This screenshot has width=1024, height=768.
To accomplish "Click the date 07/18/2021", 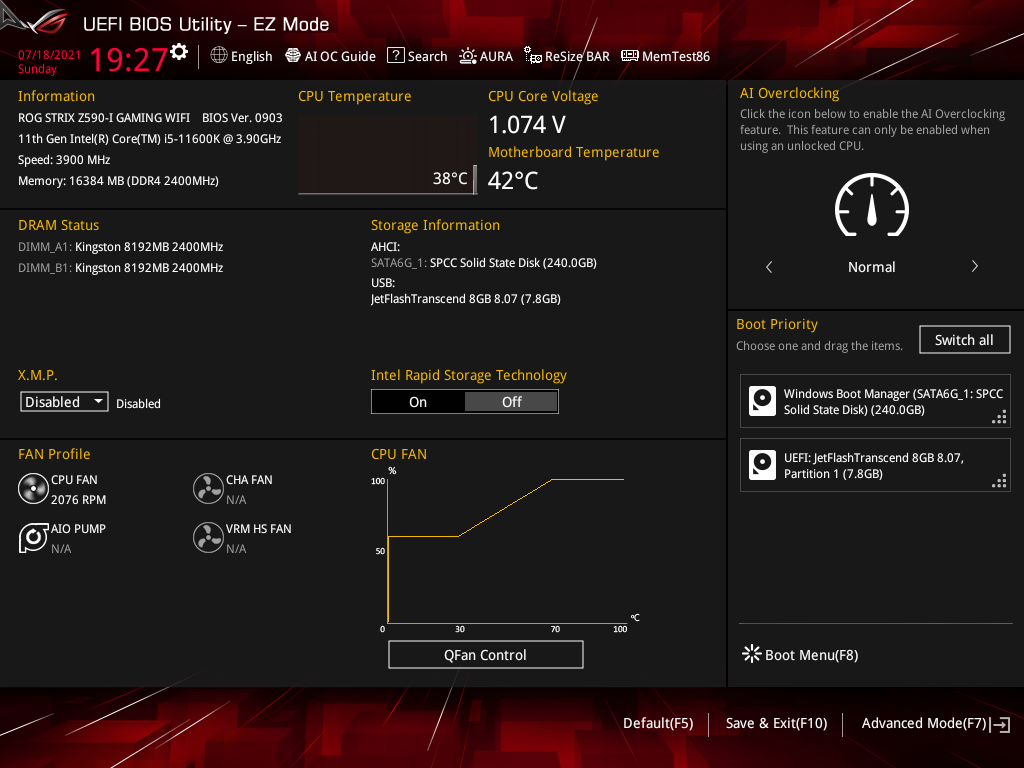I will tap(49, 55).
